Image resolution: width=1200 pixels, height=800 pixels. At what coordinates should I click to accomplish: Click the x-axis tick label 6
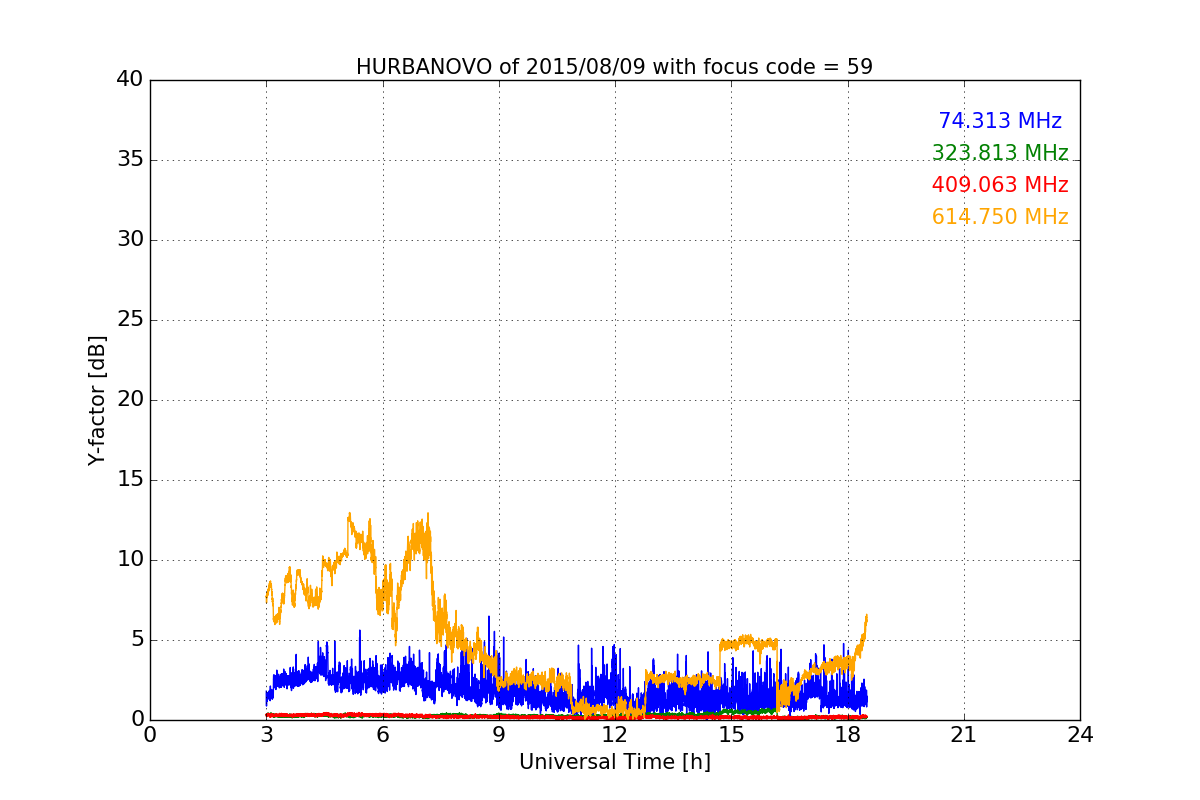[382, 735]
